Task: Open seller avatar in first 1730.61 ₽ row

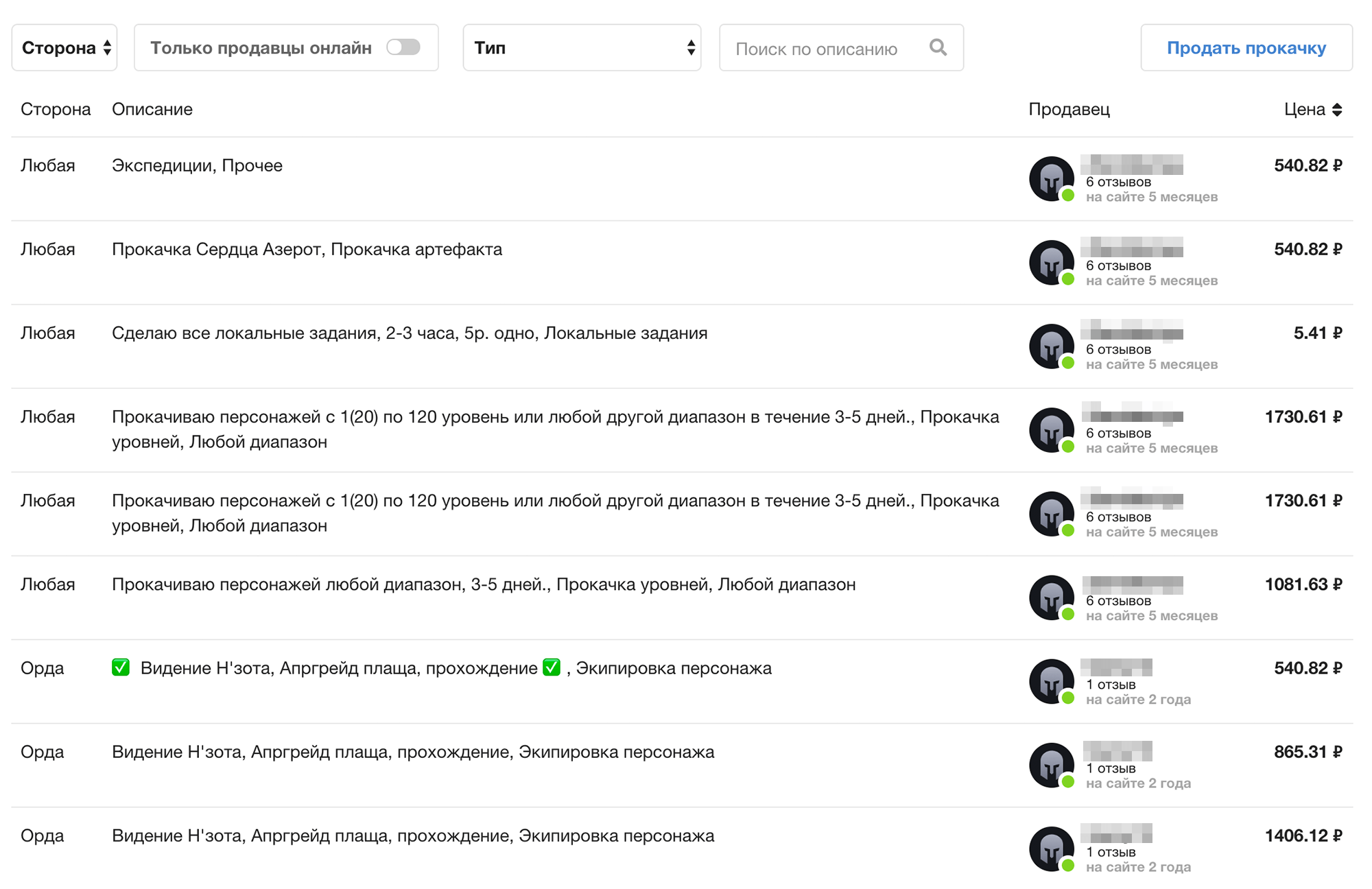Action: [x=1052, y=429]
